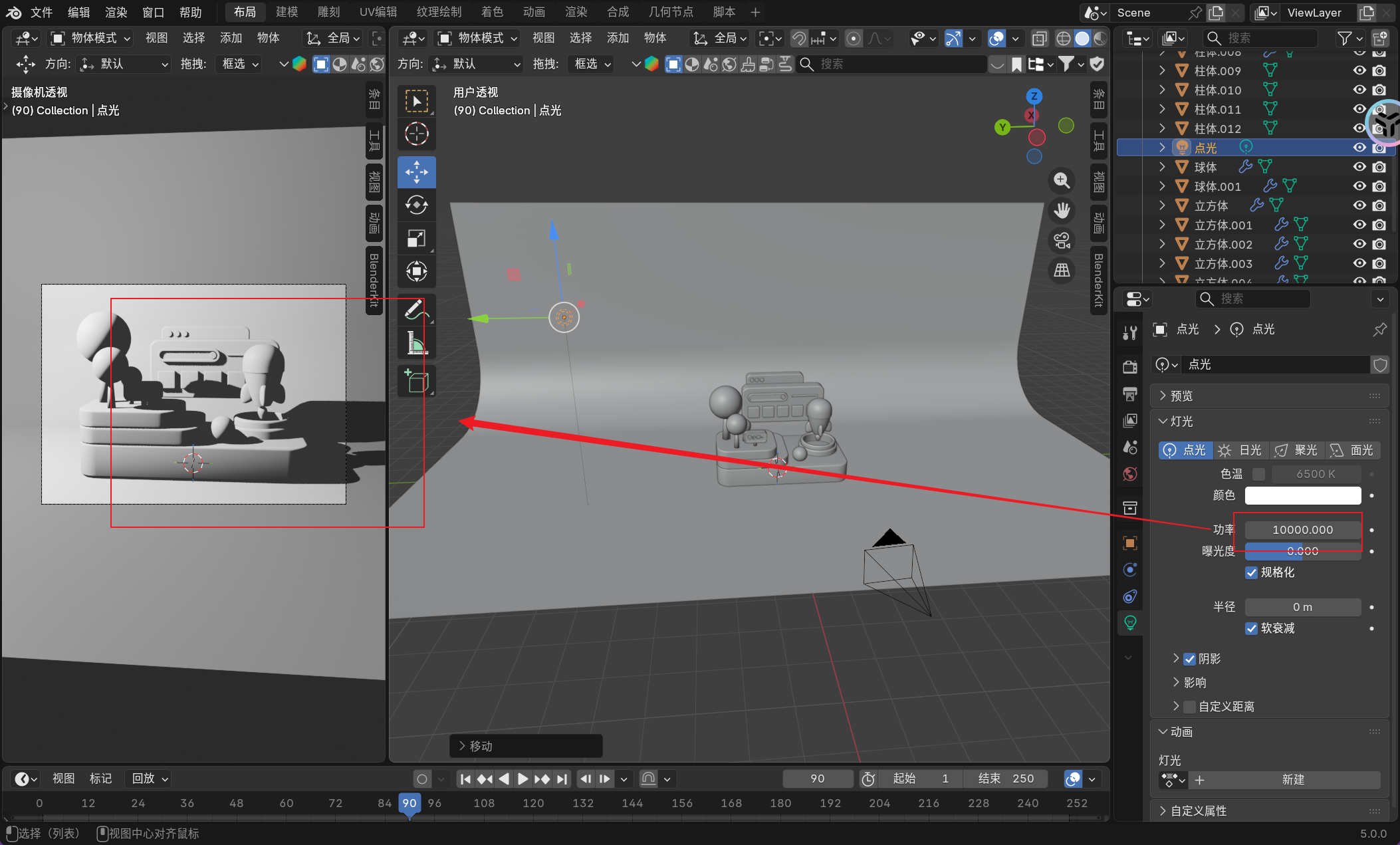This screenshot has height=845, width=1400.
Task: Disable the 软衰减 checkbox
Action: pyautogui.click(x=1251, y=628)
